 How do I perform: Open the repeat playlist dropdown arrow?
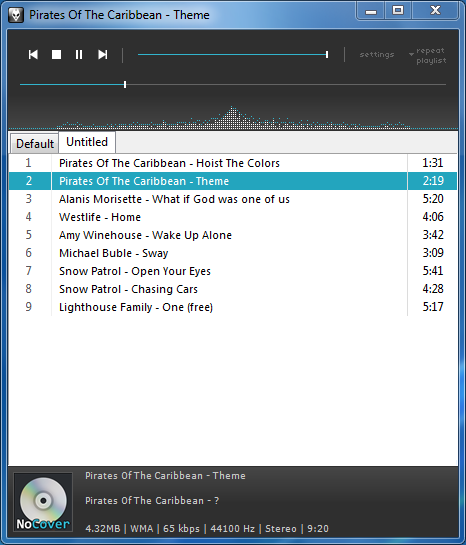[x=411, y=55]
